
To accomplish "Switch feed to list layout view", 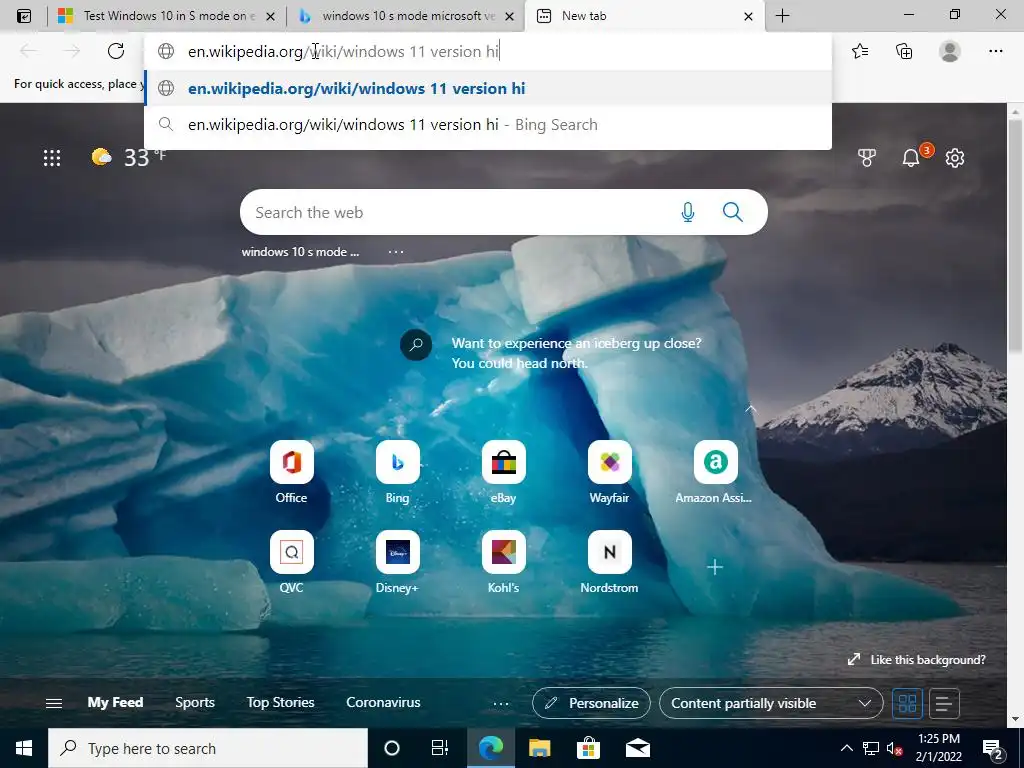I will pos(944,703).
